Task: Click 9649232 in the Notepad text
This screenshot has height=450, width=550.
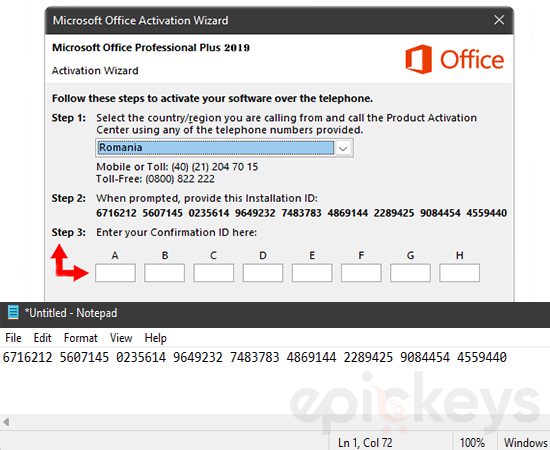Action: pos(198,357)
